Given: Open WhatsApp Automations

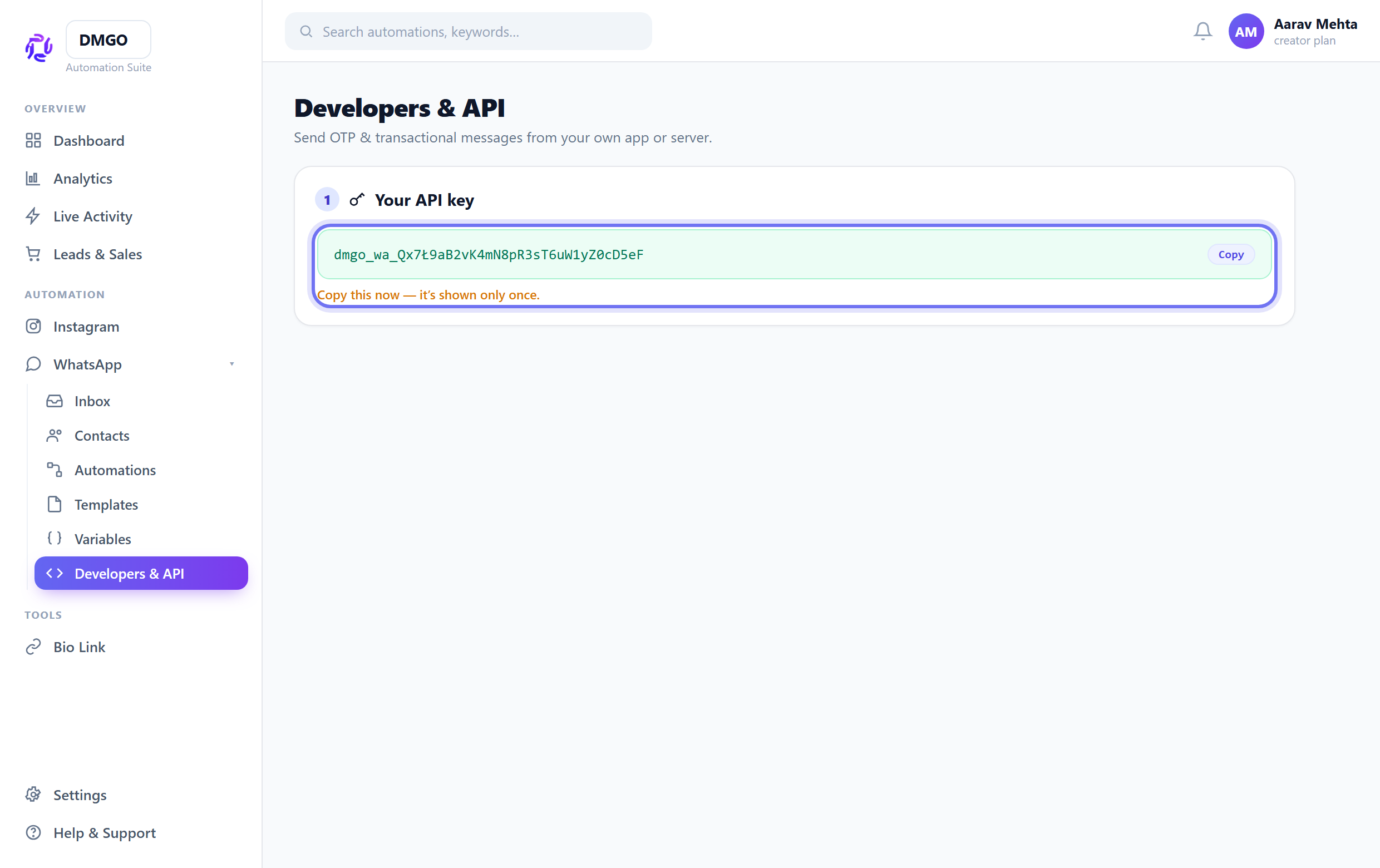Looking at the screenshot, I should pos(141,469).
